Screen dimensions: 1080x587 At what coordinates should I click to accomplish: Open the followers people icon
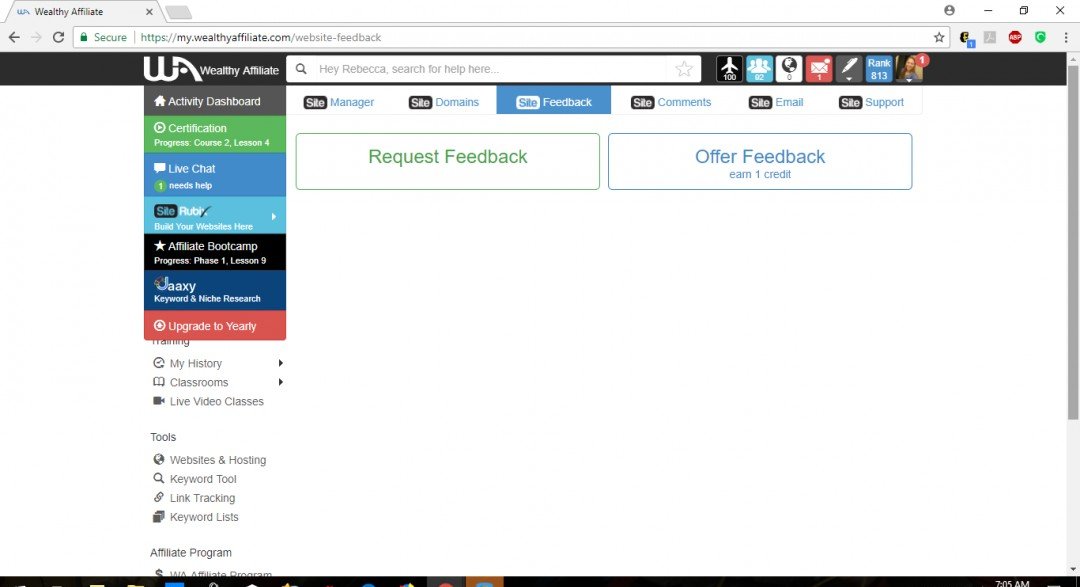coord(759,69)
